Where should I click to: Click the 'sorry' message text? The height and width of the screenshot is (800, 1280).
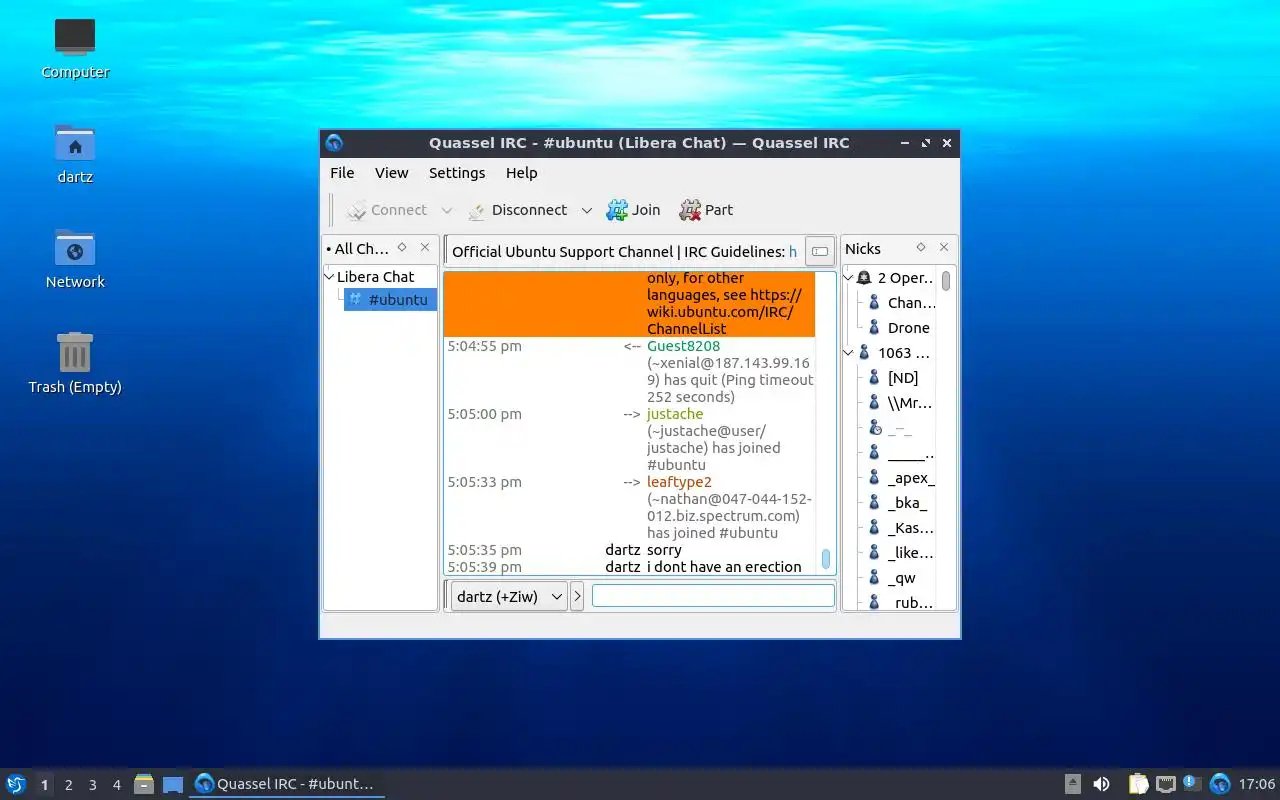tap(664, 550)
